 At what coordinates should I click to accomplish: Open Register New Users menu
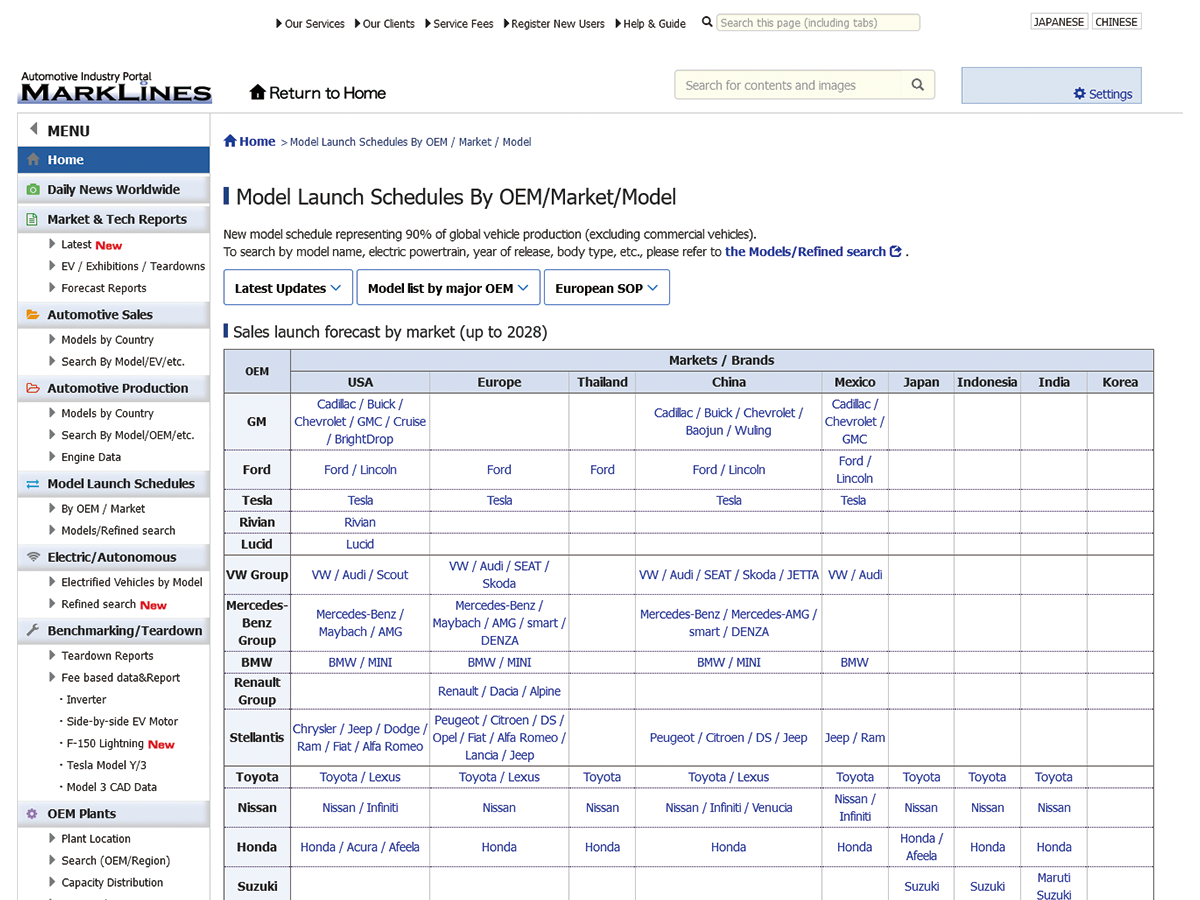pyautogui.click(x=554, y=24)
